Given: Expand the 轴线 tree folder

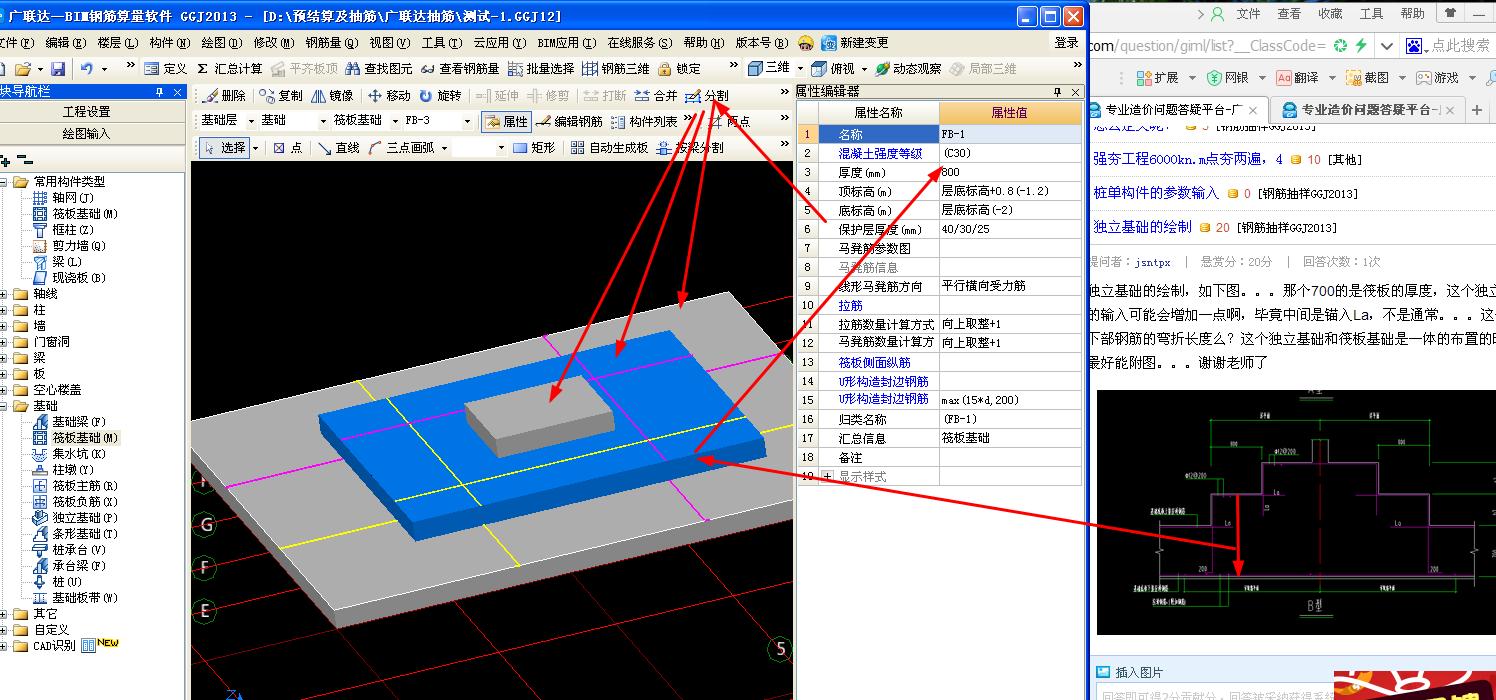Looking at the screenshot, I should [x=5, y=294].
